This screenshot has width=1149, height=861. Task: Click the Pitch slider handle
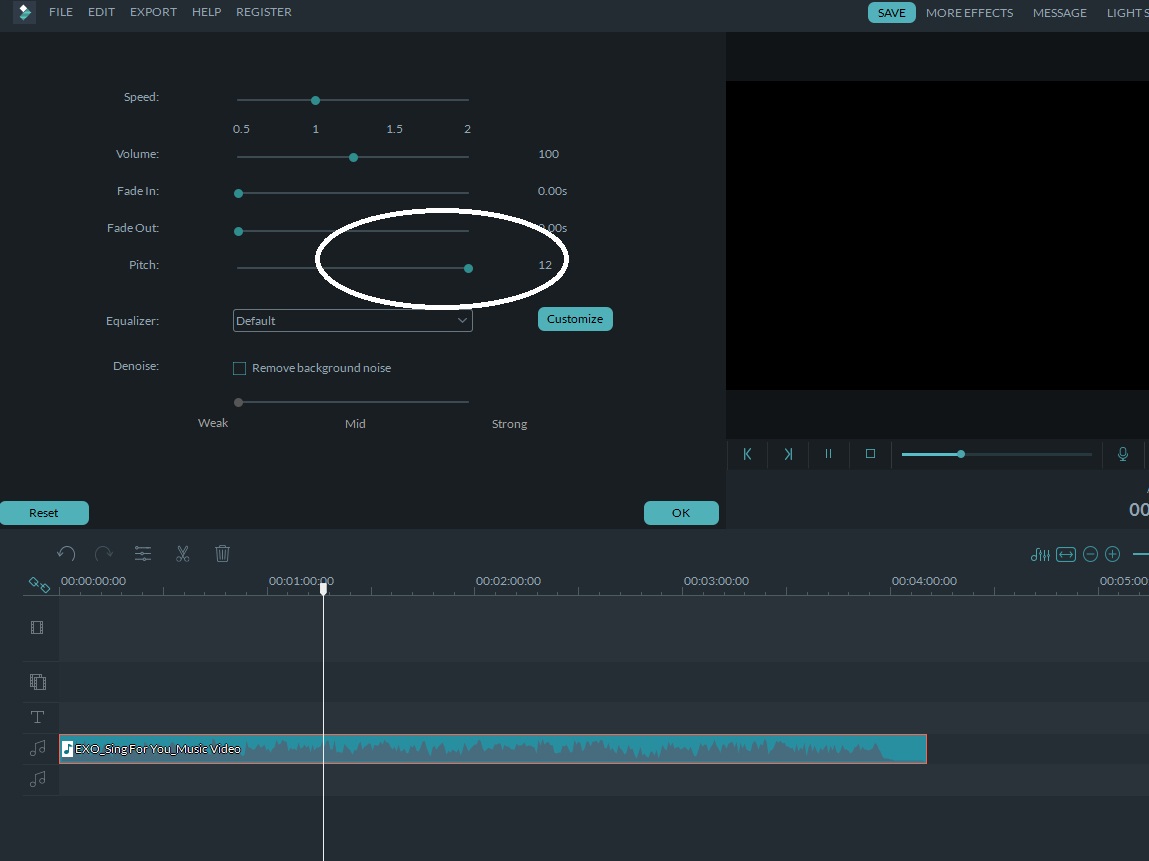point(468,268)
